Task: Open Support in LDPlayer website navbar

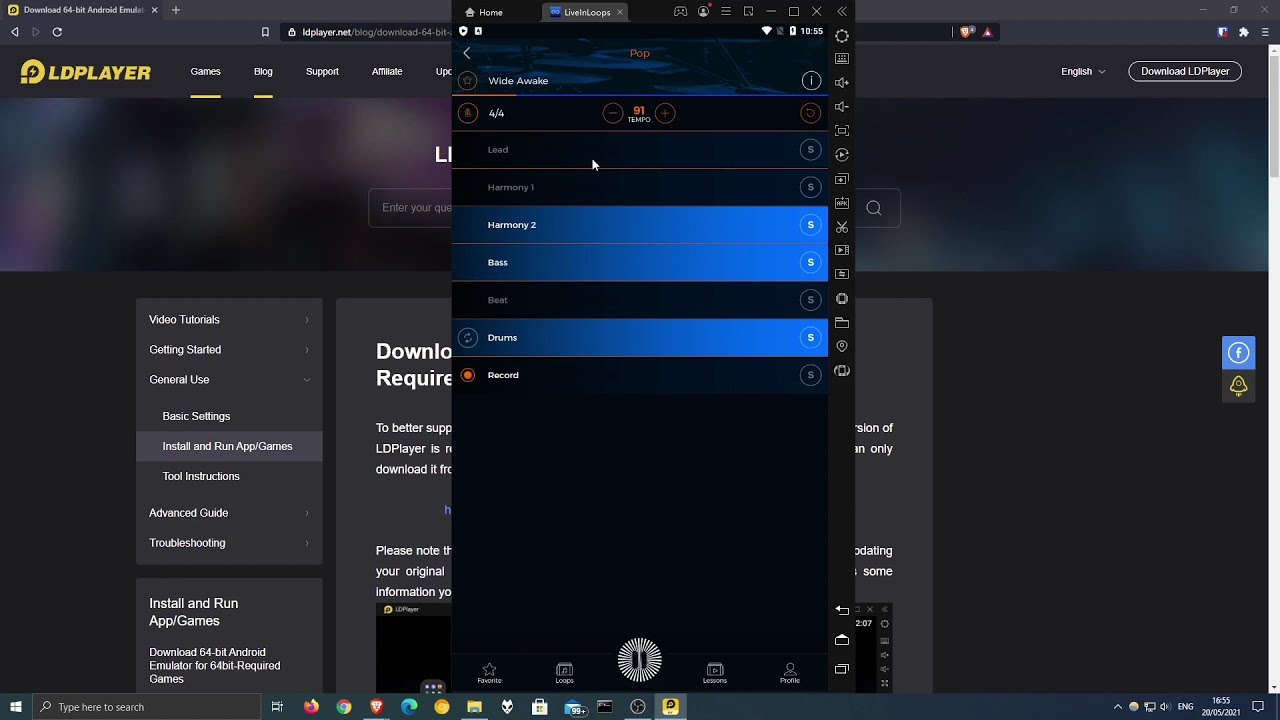Action: click(322, 71)
